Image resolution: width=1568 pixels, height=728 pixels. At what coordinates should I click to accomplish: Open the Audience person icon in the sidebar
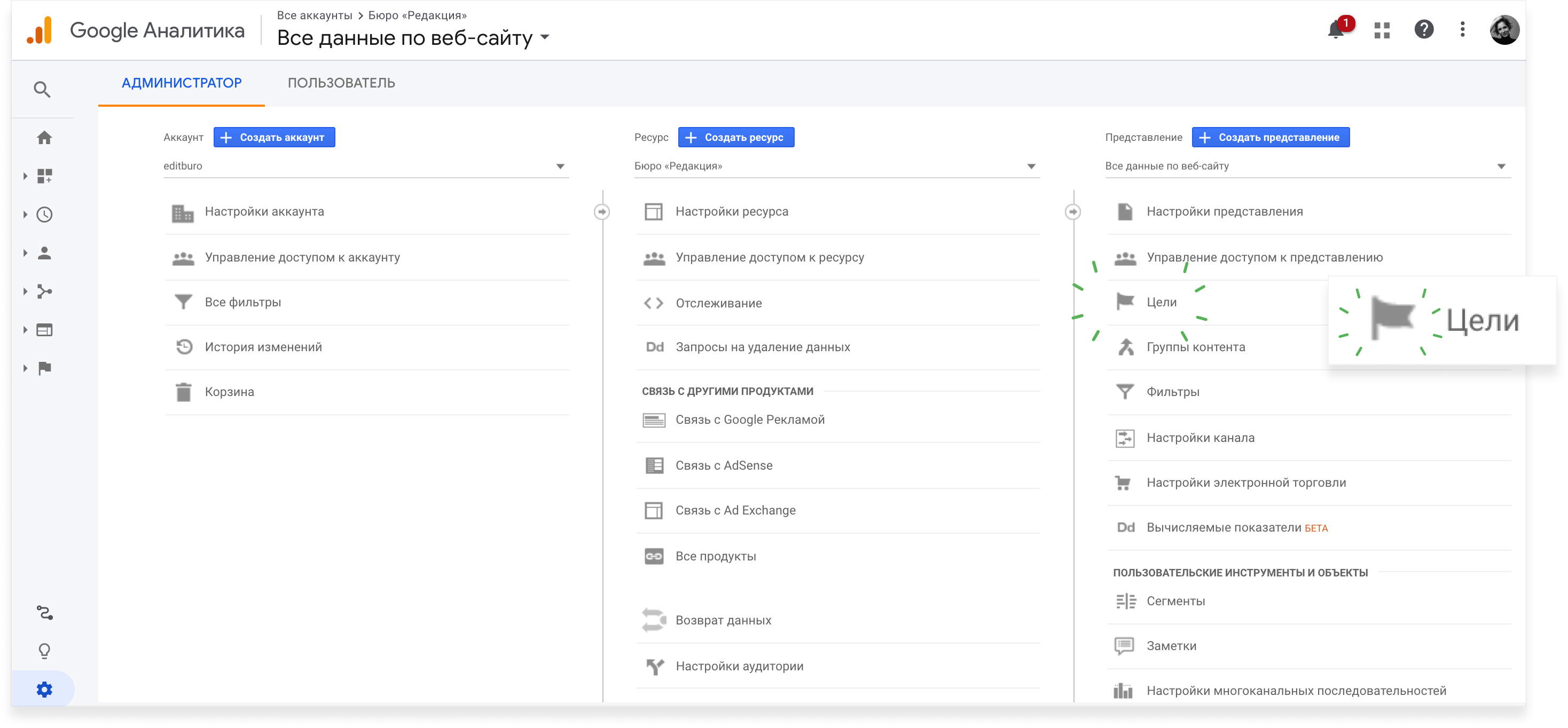point(44,253)
